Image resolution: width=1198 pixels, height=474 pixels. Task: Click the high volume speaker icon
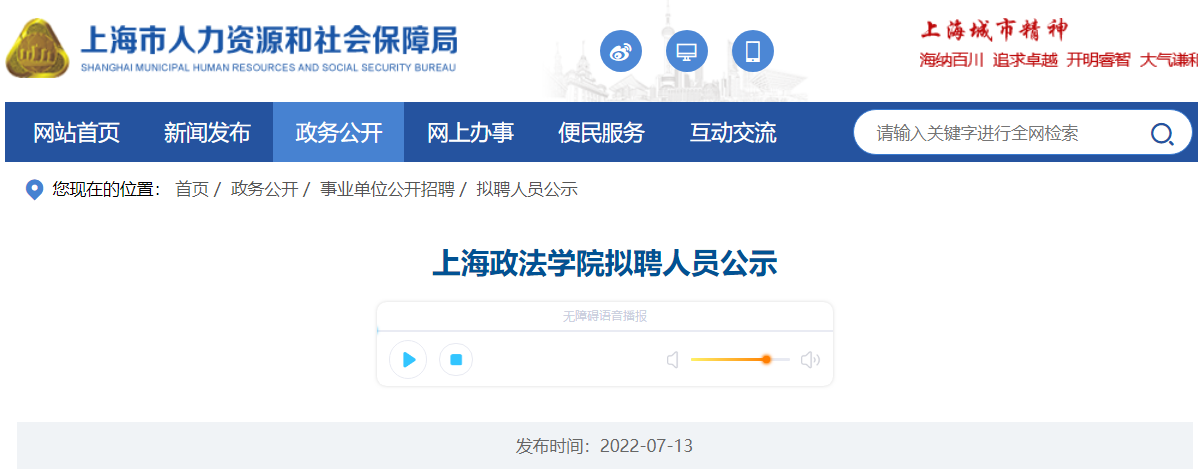[x=810, y=359]
